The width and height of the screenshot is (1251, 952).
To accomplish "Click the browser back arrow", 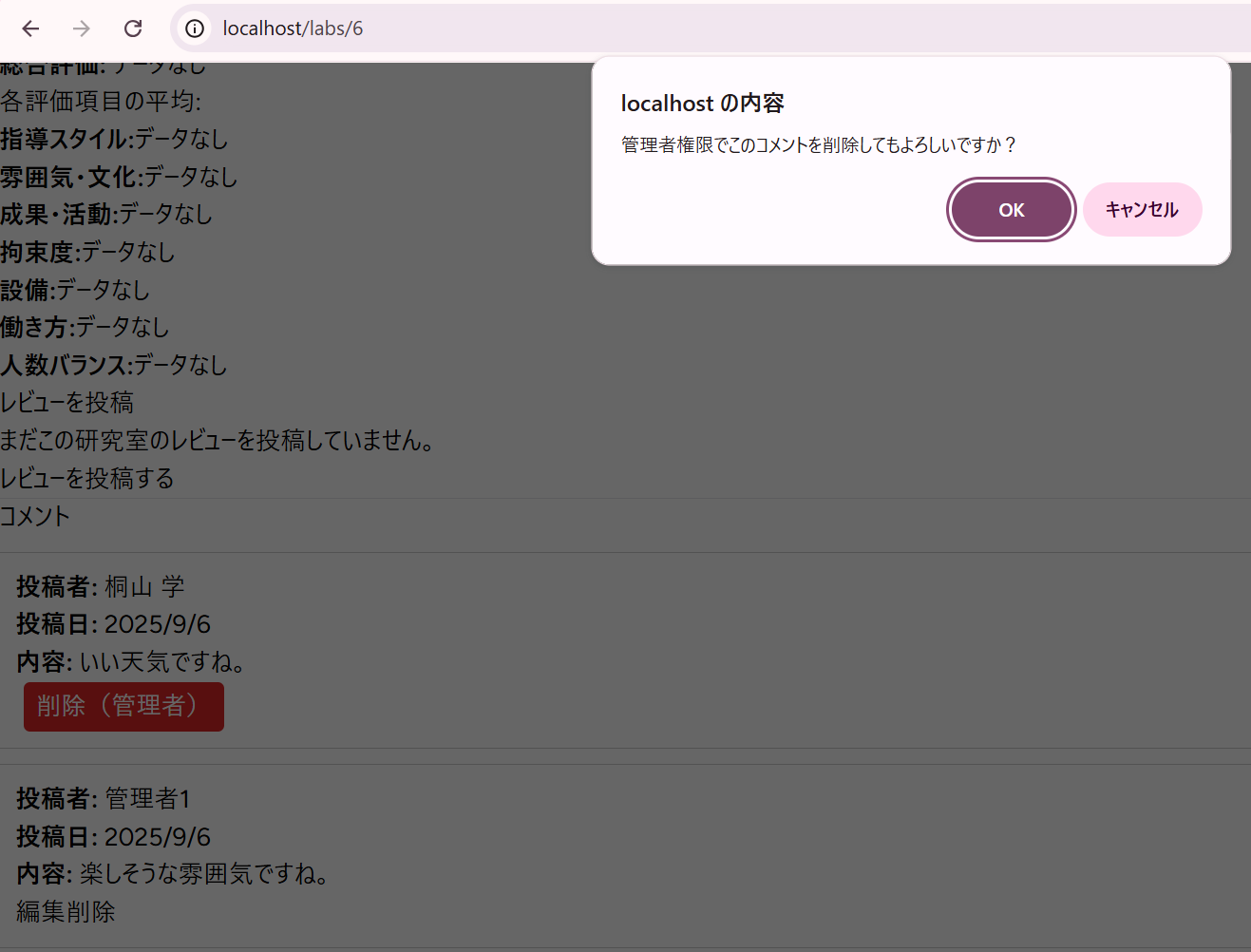I will 30,29.
